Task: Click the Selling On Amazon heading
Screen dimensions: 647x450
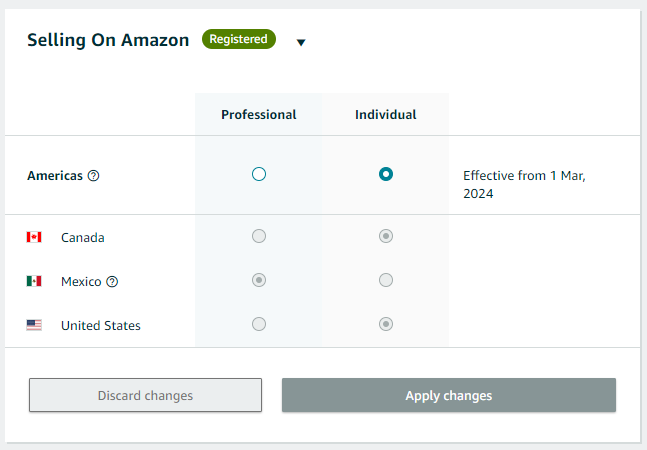Action: pos(108,40)
